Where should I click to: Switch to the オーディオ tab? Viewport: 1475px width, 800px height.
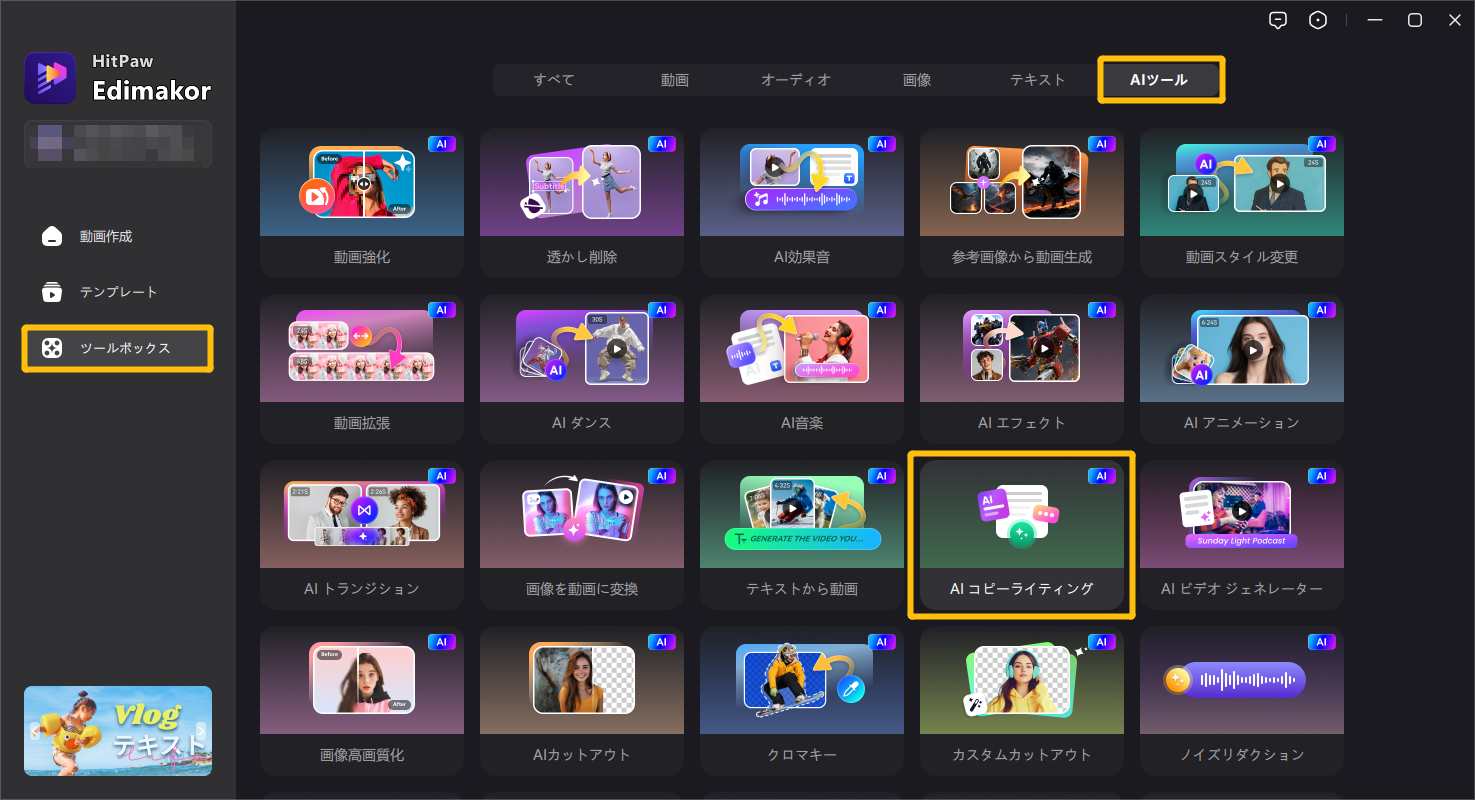pyautogui.click(x=795, y=80)
